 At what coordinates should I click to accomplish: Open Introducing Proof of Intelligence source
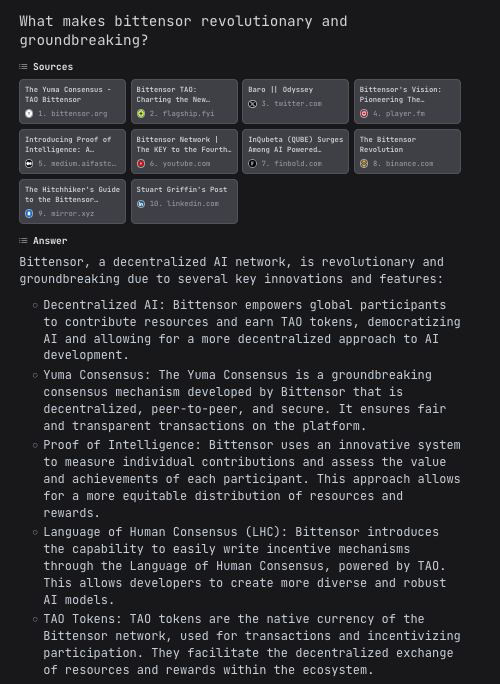pyautogui.click(x=72, y=151)
